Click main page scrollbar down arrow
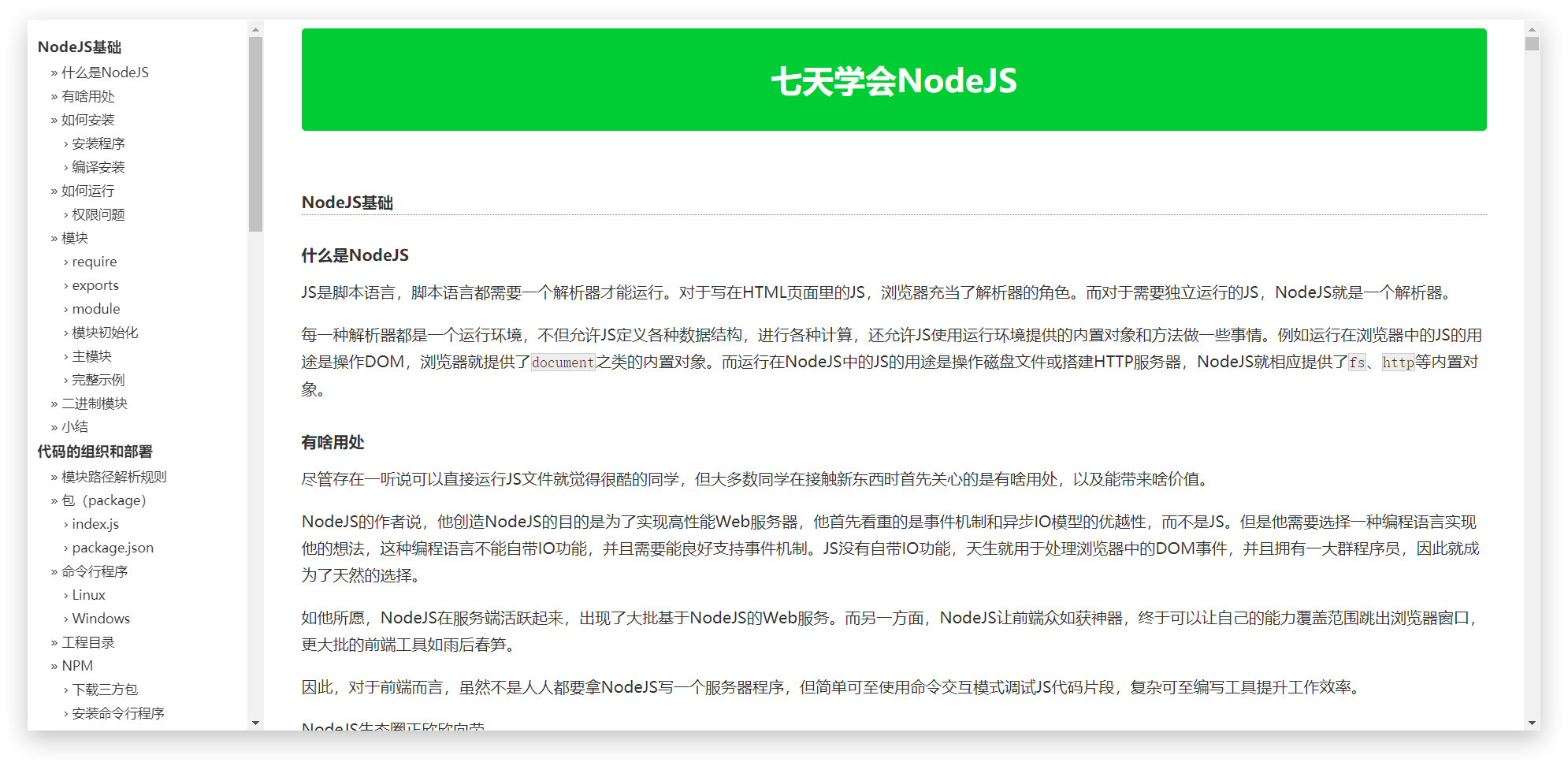This screenshot has height=766, width=1568. pos(1532,723)
